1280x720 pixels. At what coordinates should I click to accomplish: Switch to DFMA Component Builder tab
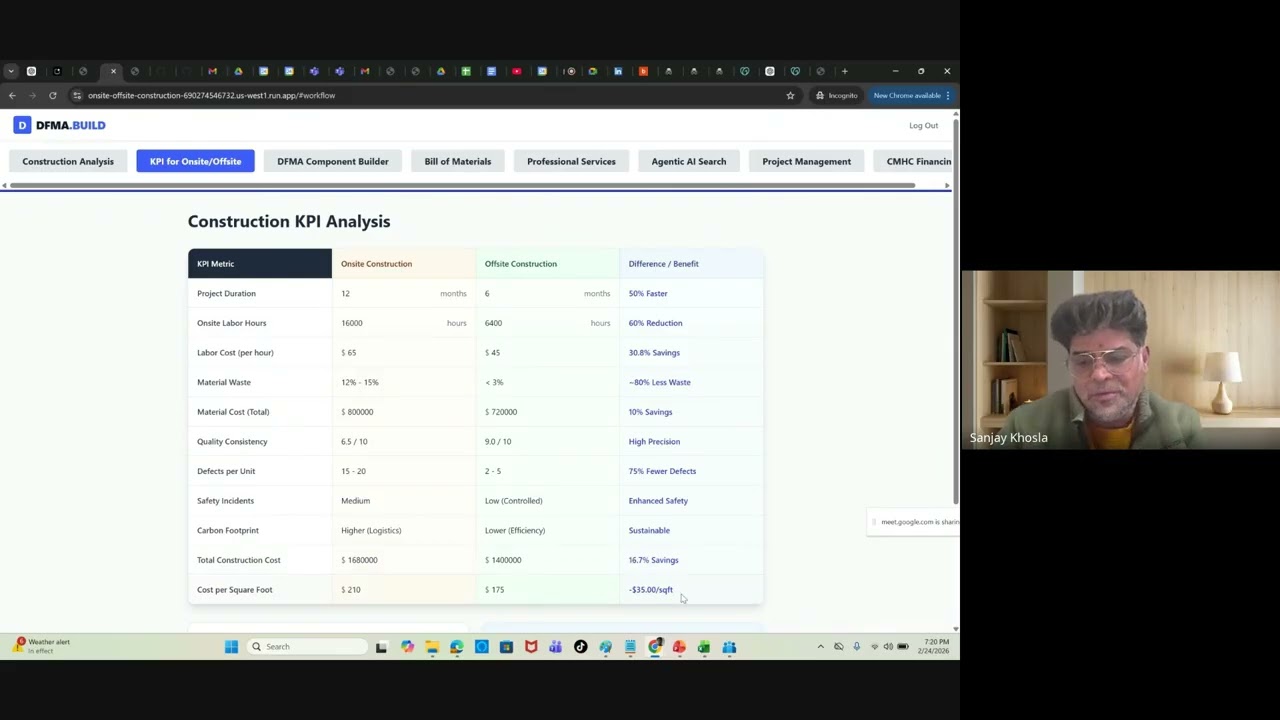tap(333, 161)
